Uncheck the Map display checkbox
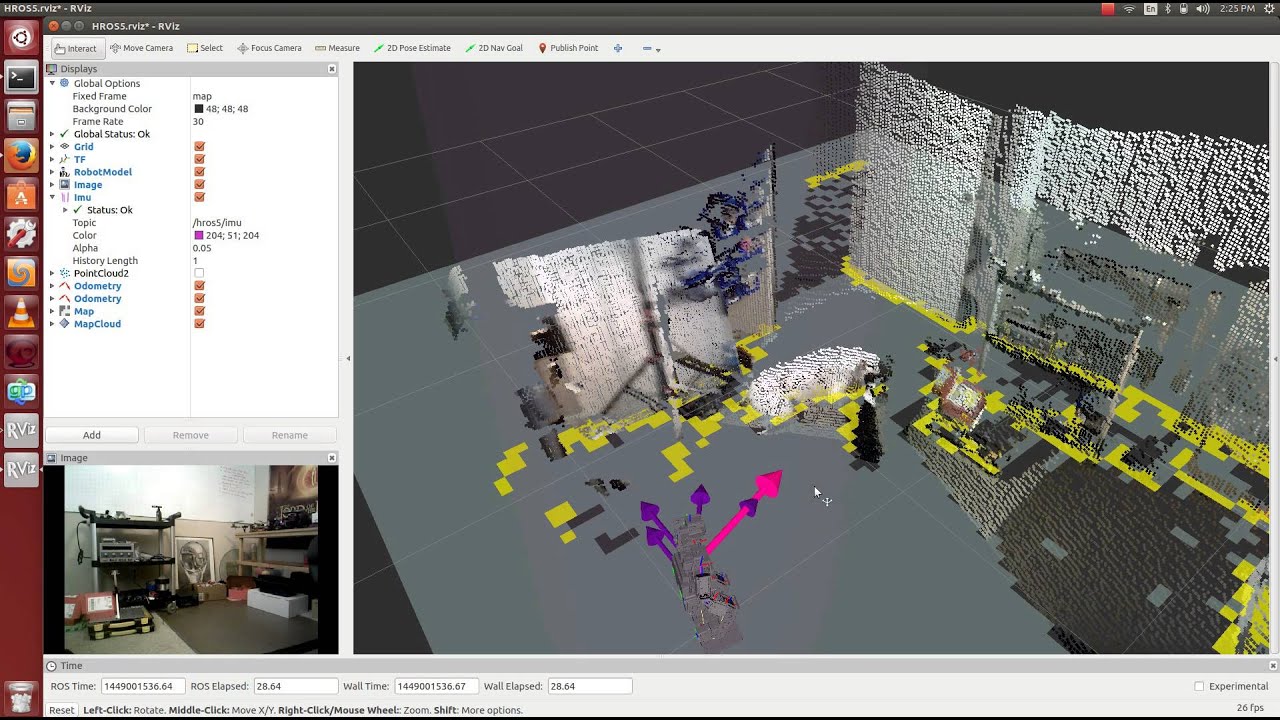Viewport: 1280px width, 720px height. (199, 311)
